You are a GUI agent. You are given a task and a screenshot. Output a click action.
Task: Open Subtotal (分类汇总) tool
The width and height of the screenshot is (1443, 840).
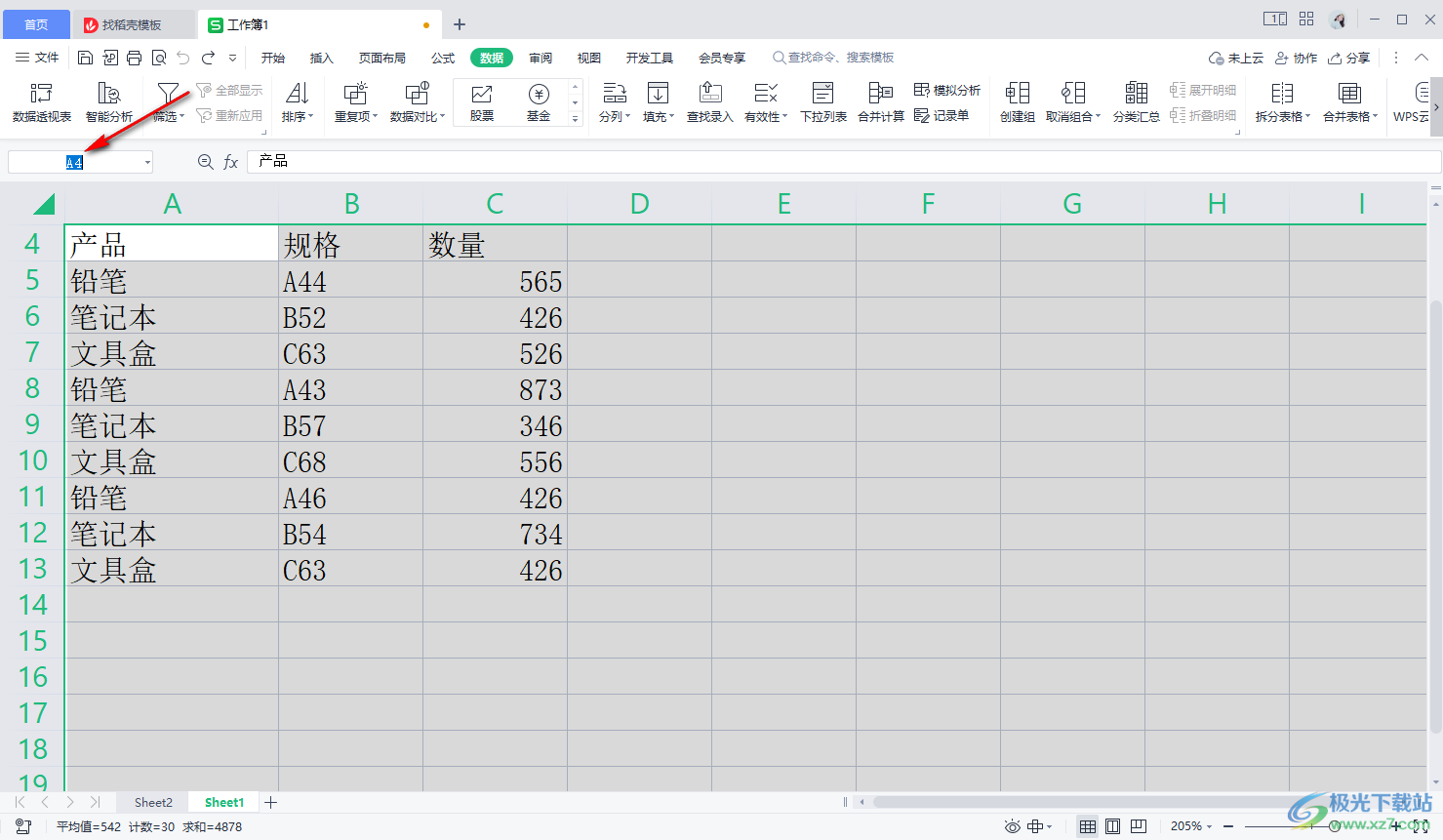1137,102
